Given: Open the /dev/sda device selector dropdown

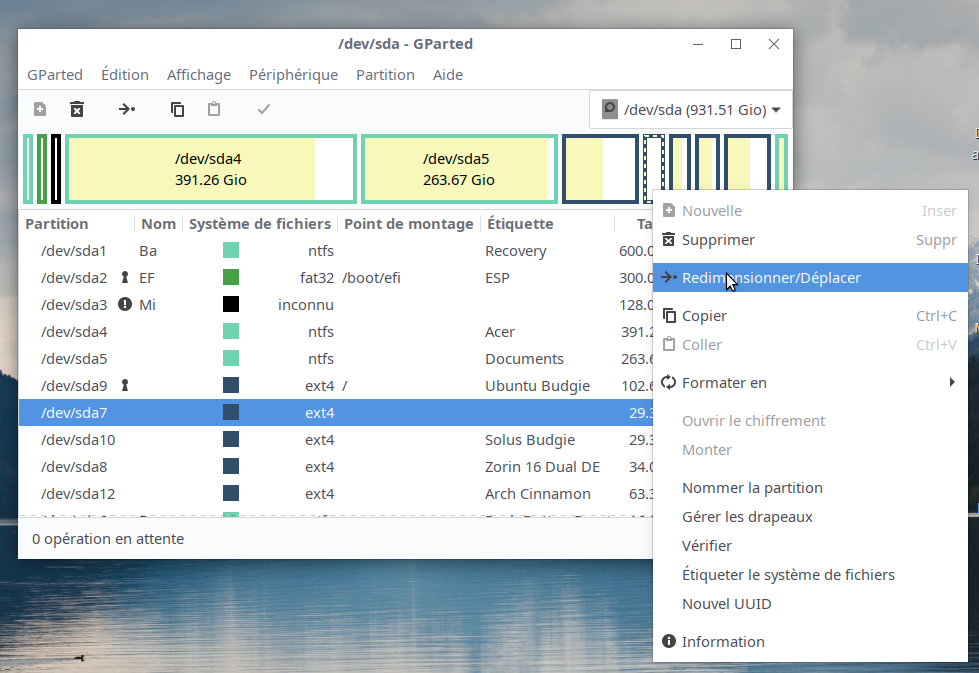Looking at the screenshot, I should pyautogui.click(x=691, y=110).
